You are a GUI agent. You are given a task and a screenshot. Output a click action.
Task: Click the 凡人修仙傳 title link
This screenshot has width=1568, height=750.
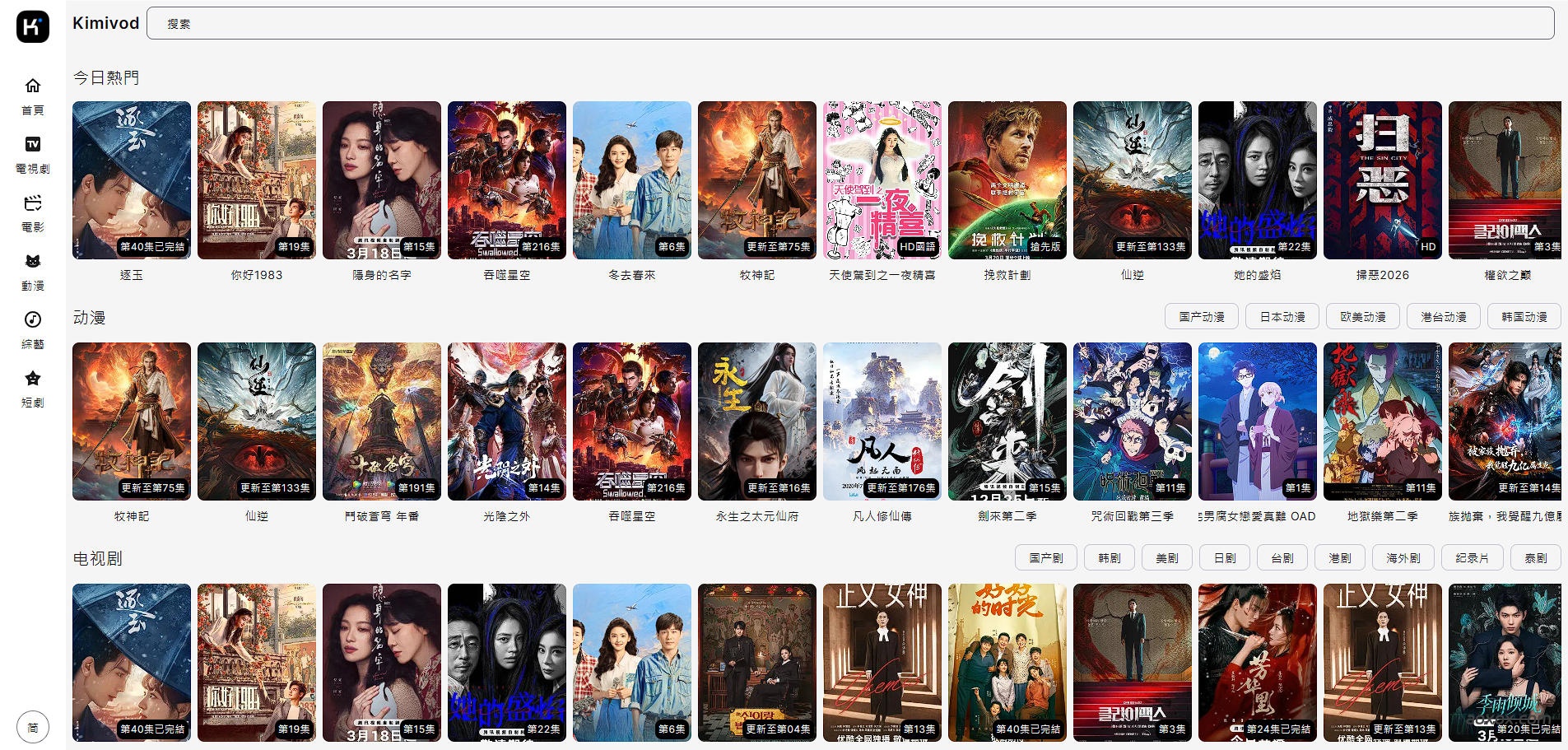coord(882,516)
